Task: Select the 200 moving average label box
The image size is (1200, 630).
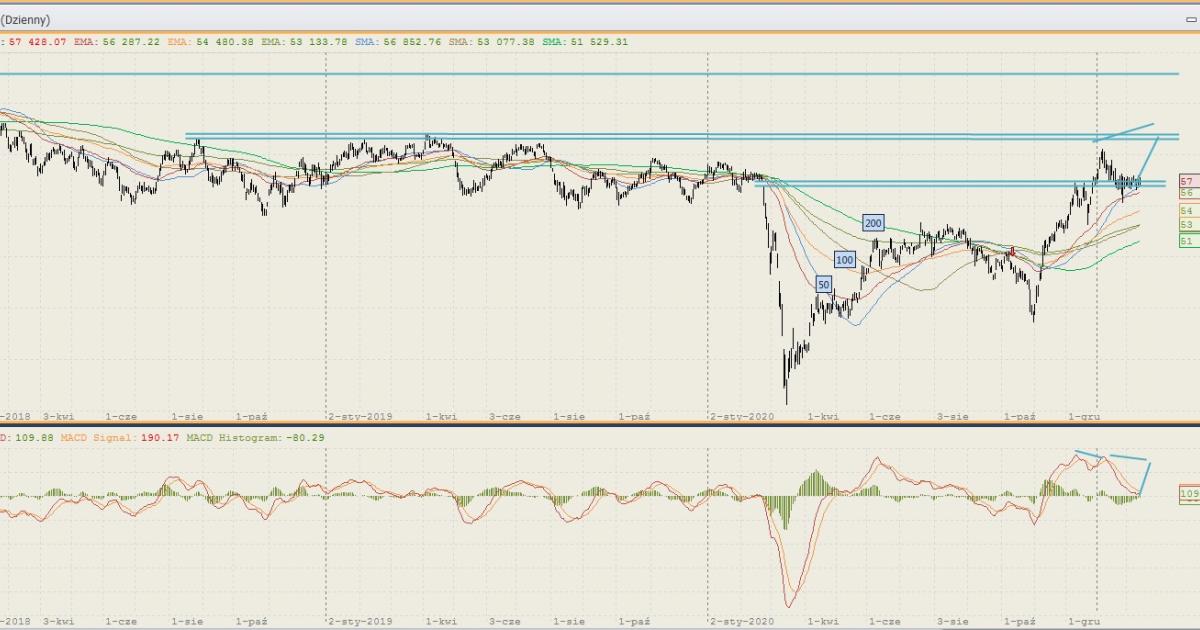Action: click(873, 223)
